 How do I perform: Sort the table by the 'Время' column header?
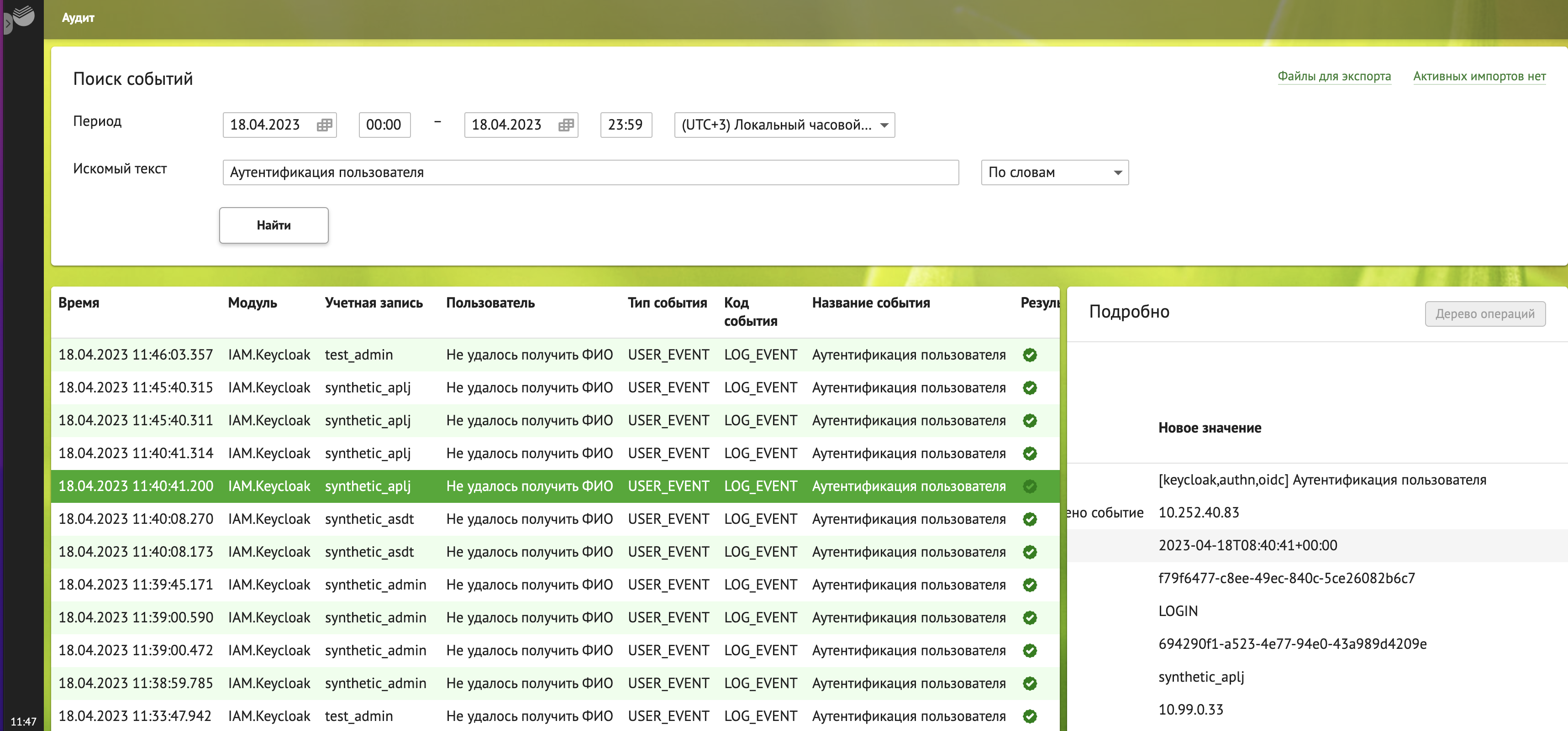(x=79, y=303)
